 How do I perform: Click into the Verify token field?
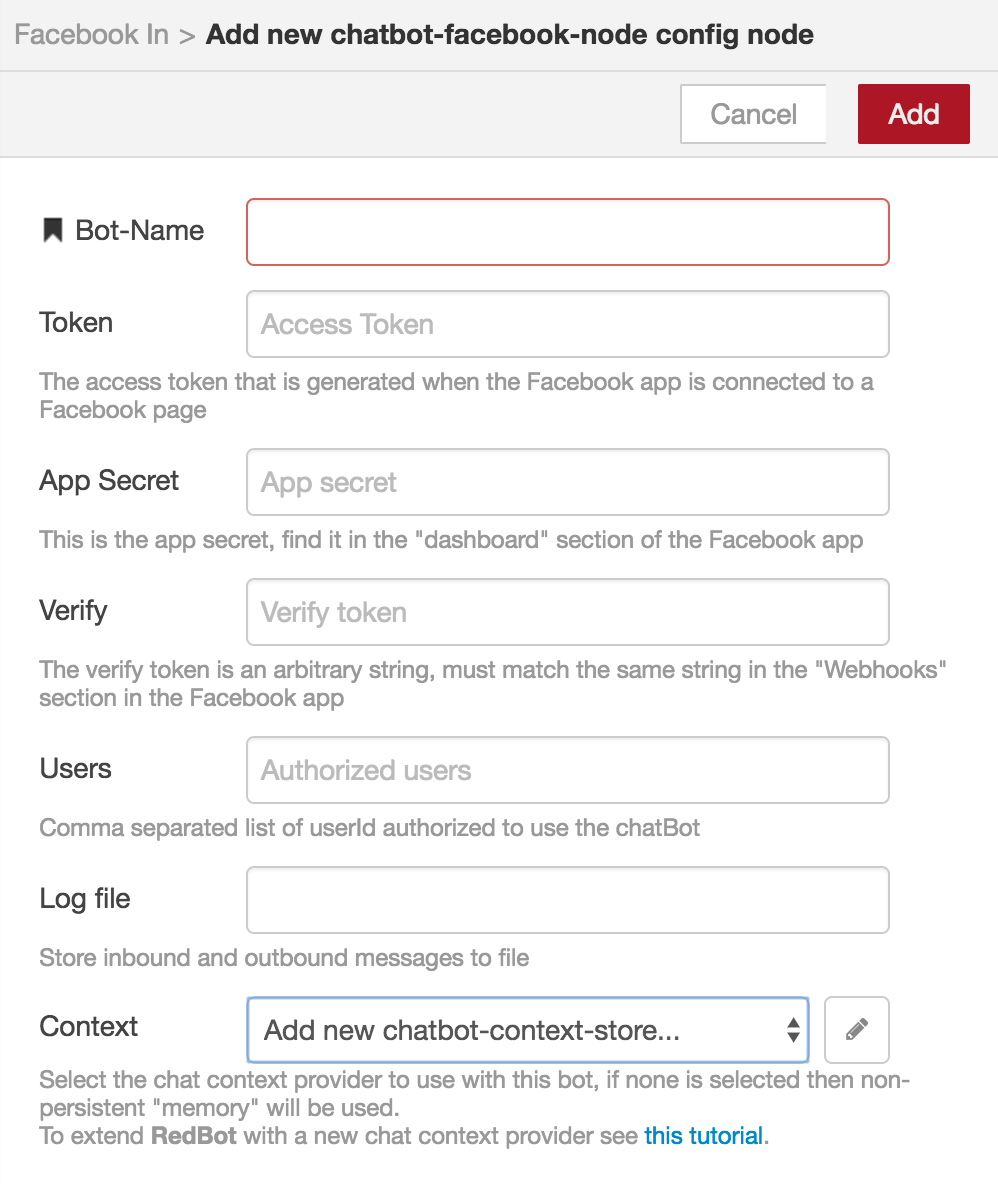568,612
